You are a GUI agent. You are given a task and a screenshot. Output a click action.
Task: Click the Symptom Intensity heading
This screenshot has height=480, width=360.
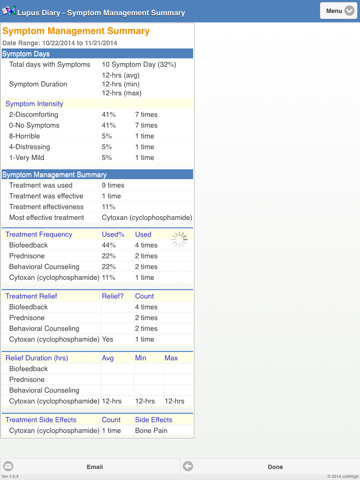(x=34, y=104)
